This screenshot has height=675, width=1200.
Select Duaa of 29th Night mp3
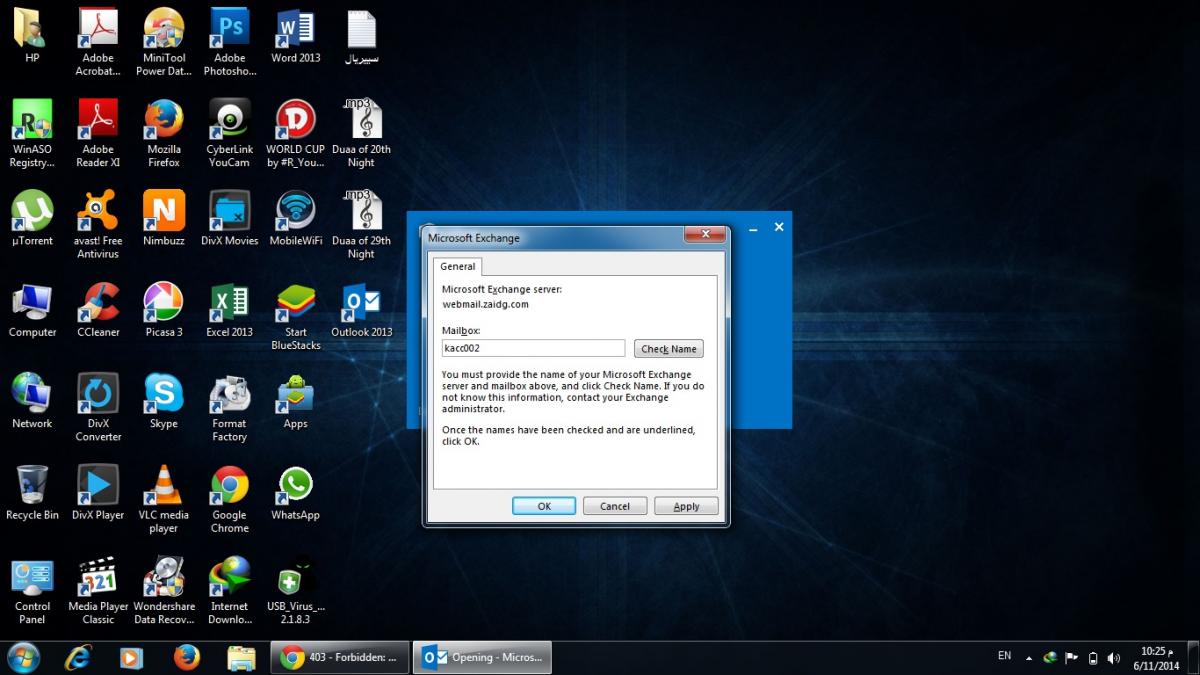tap(362, 225)
